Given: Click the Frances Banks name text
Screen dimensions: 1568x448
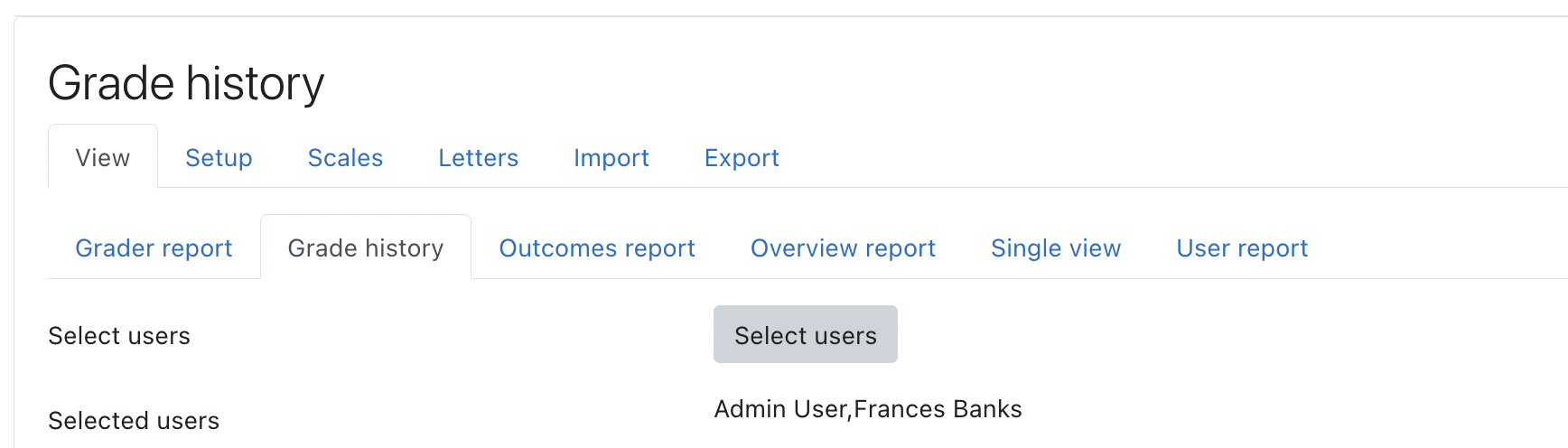Looking at the screenshot, I should [x=938, y=409].
